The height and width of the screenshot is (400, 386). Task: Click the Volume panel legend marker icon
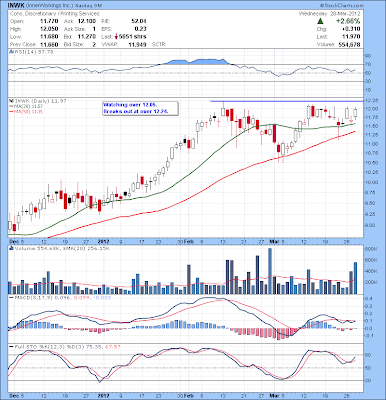point(10,248)
